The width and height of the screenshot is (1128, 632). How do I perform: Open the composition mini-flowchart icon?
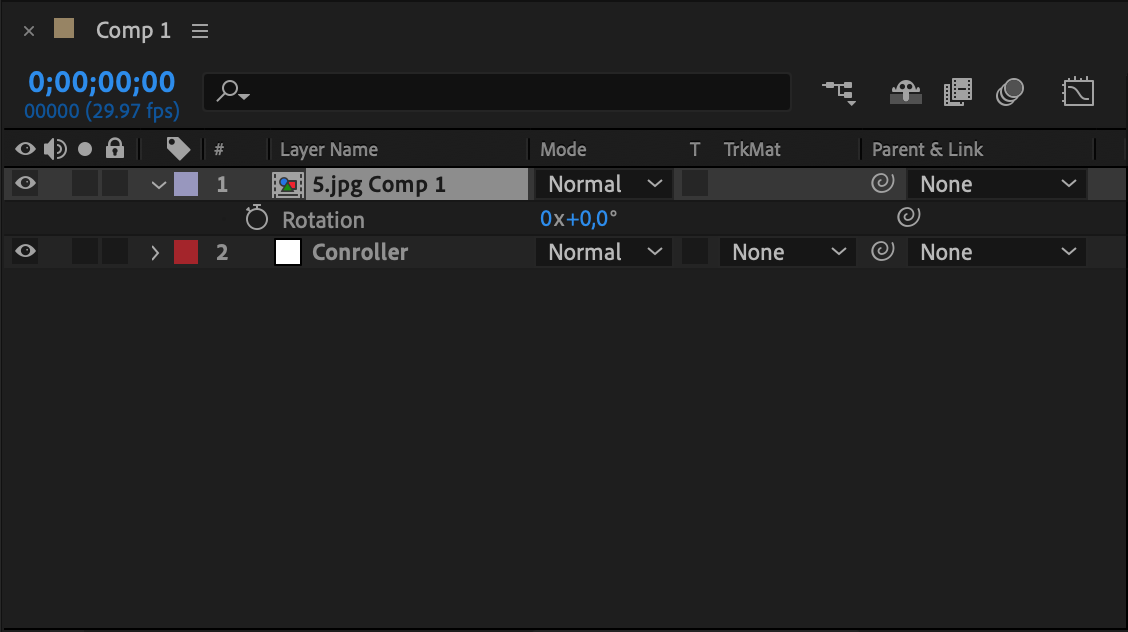click(x=839, y=92)
